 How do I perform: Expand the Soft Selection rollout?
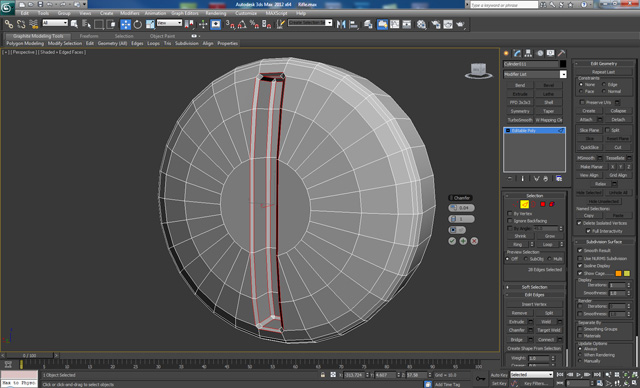pos(535,287)
